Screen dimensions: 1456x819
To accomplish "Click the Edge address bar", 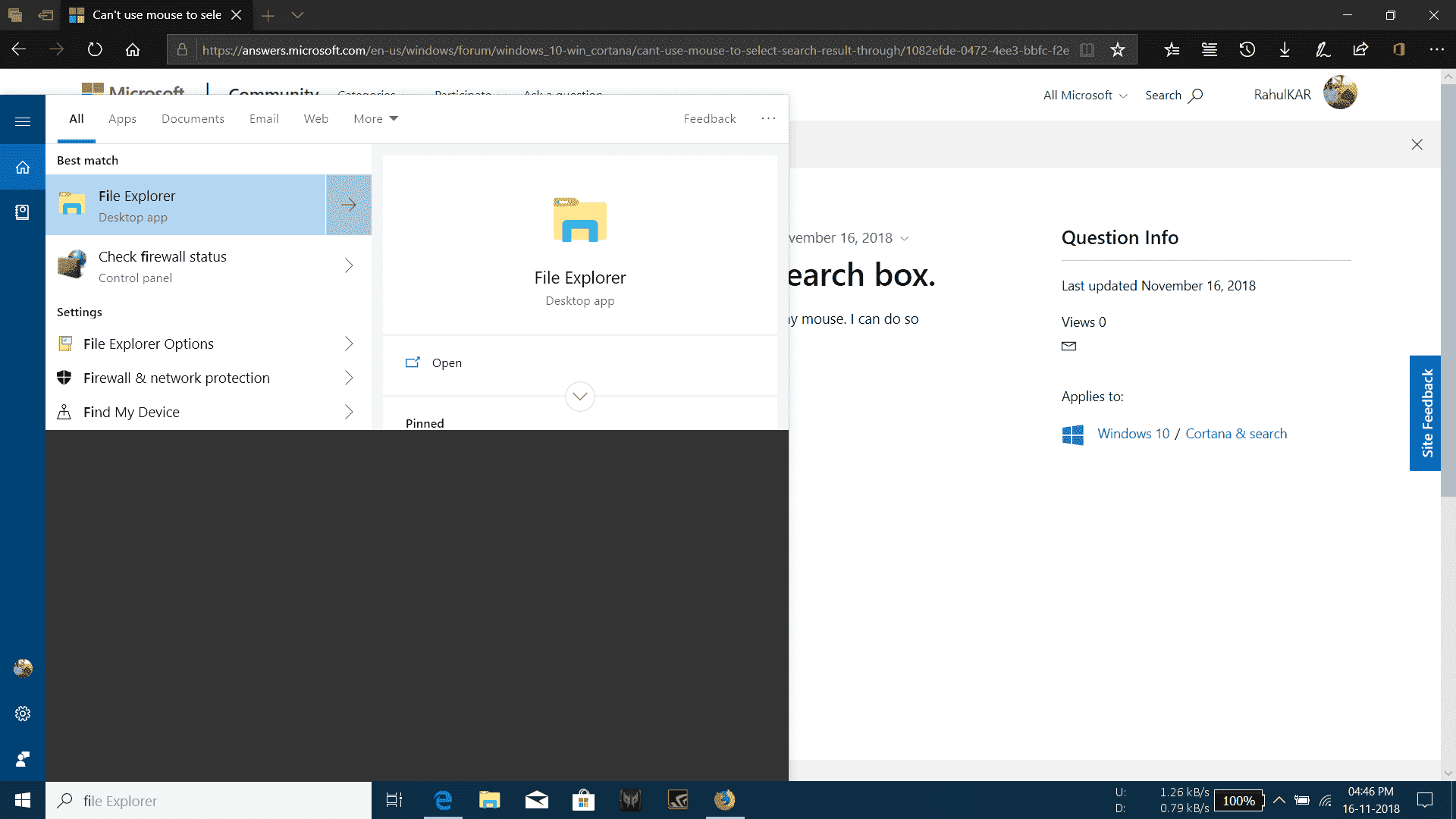I will [635, 50].
